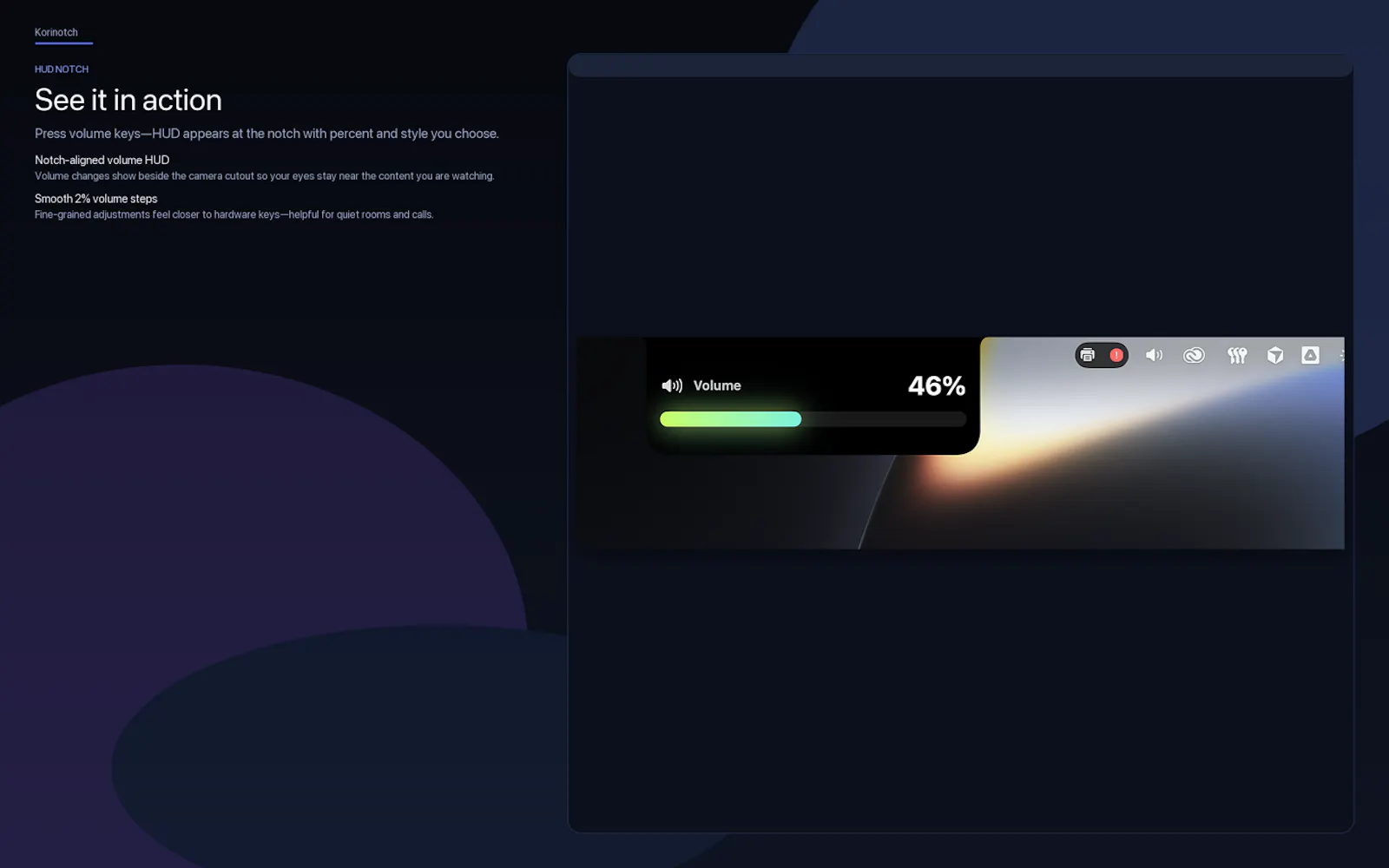Click the 'Press volume keys' subtitle text
Viewport: 1389px width, 868px height.
(x=267, y=134)
